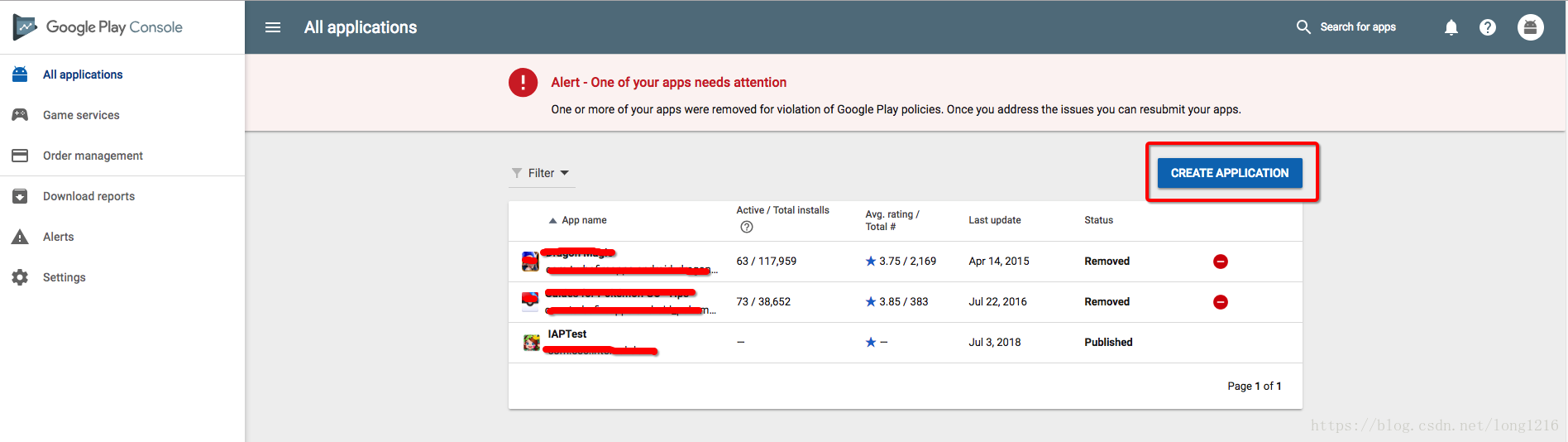Click the Status column header
Image resolution: width=1568 pixels, height=442 pixels.
pos(1098,220)
